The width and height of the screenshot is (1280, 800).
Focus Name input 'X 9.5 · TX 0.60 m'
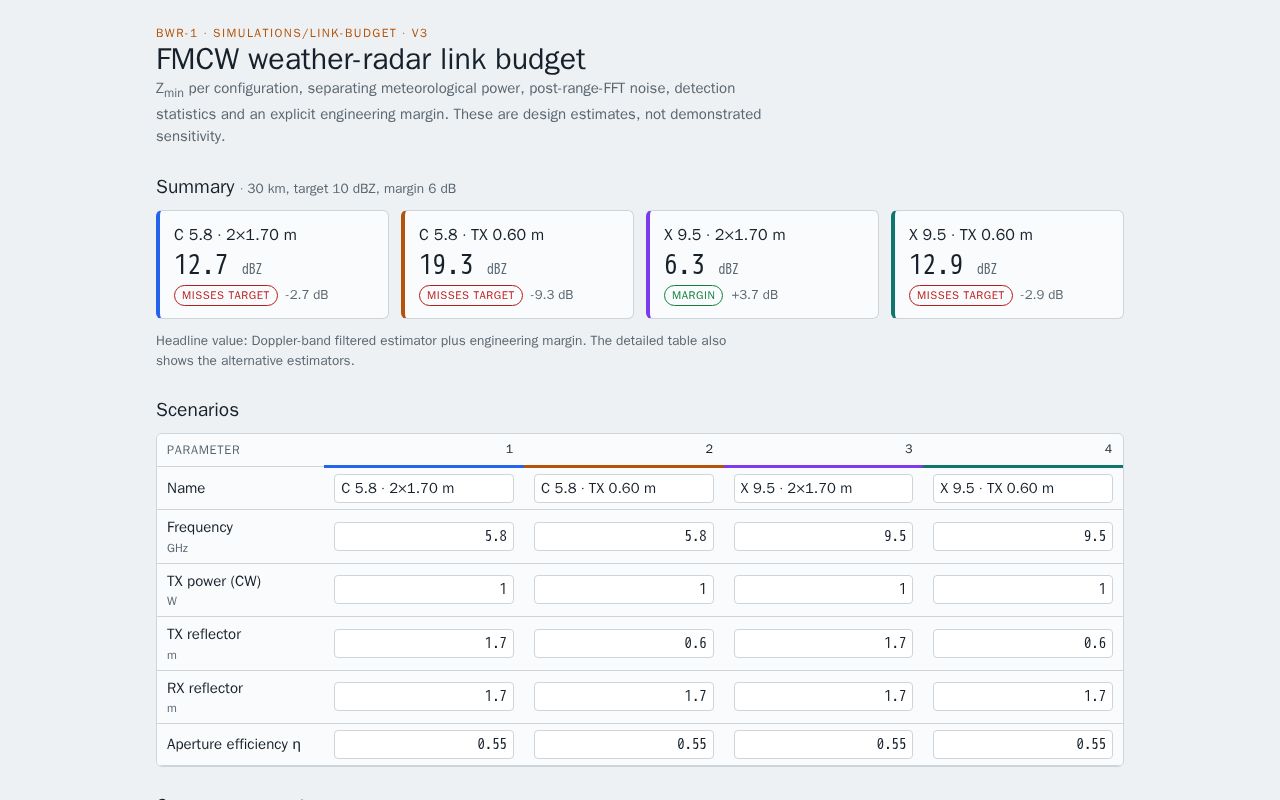[x=1023, y=488]
